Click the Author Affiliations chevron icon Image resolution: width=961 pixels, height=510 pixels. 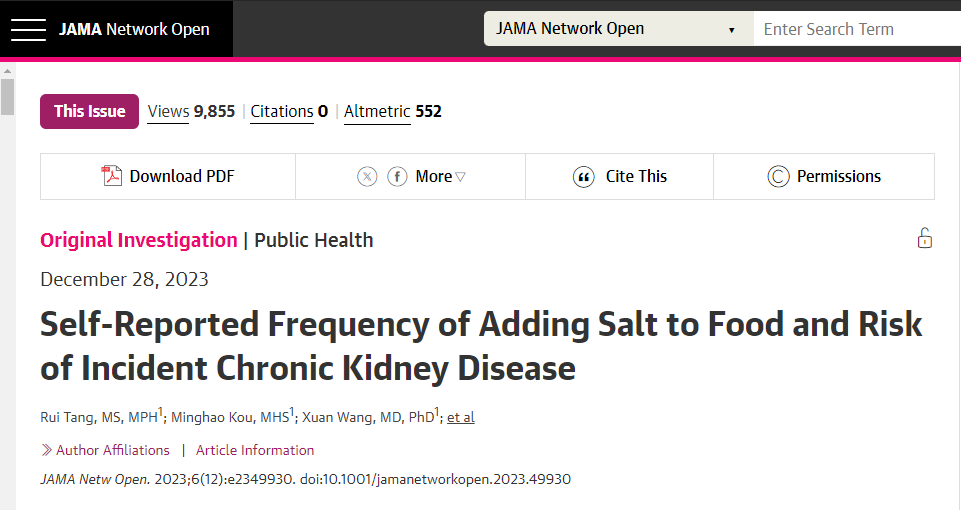click(46, 450)
